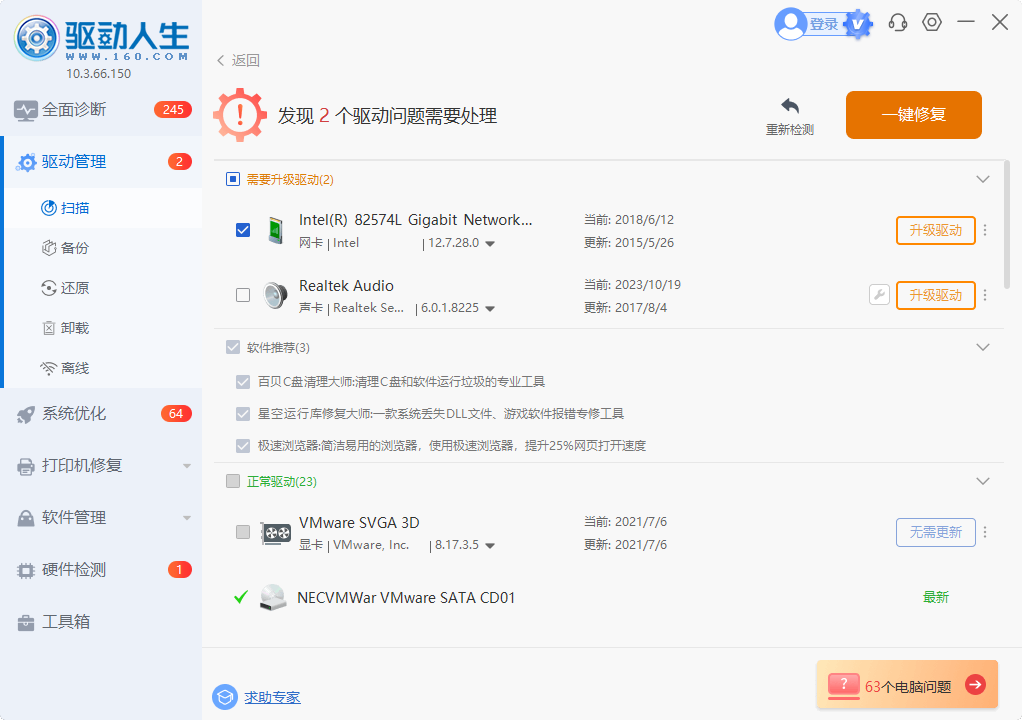The image size is (1022, 720).
Task: Uncheck 极速浏览器 recommendation checkbox
Action: tap(243, 446)
